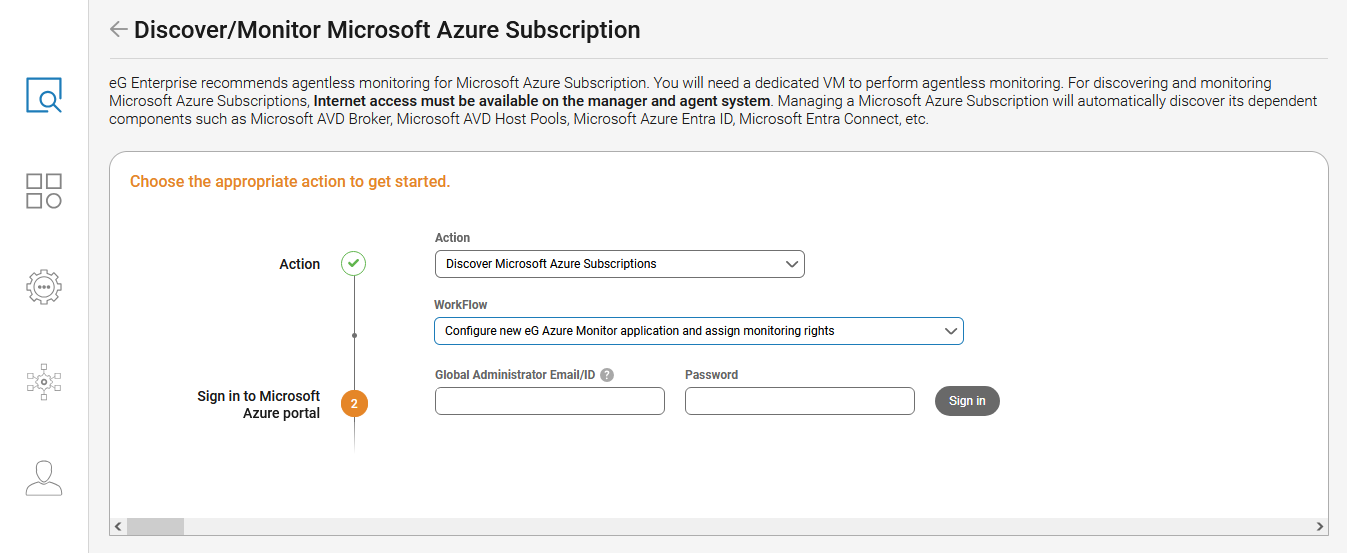Click the horizontal scrollbar thumb
The image size is (1347, 553).
pos(155,526)
